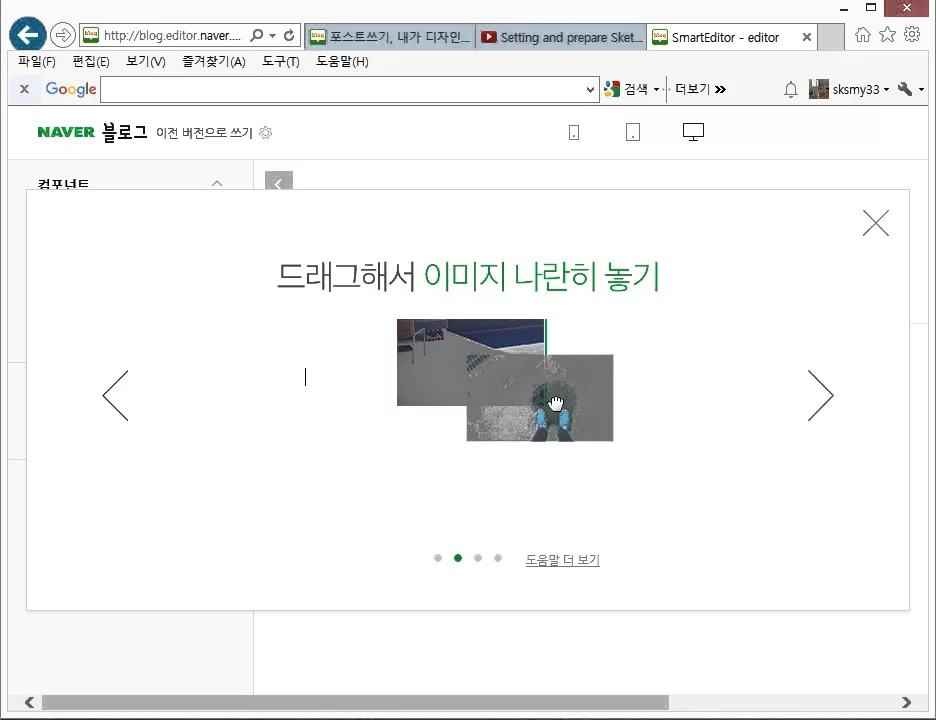Refresh the page with reload icon
The width and height of the screenshot is (936, 720).
point(289,36)
